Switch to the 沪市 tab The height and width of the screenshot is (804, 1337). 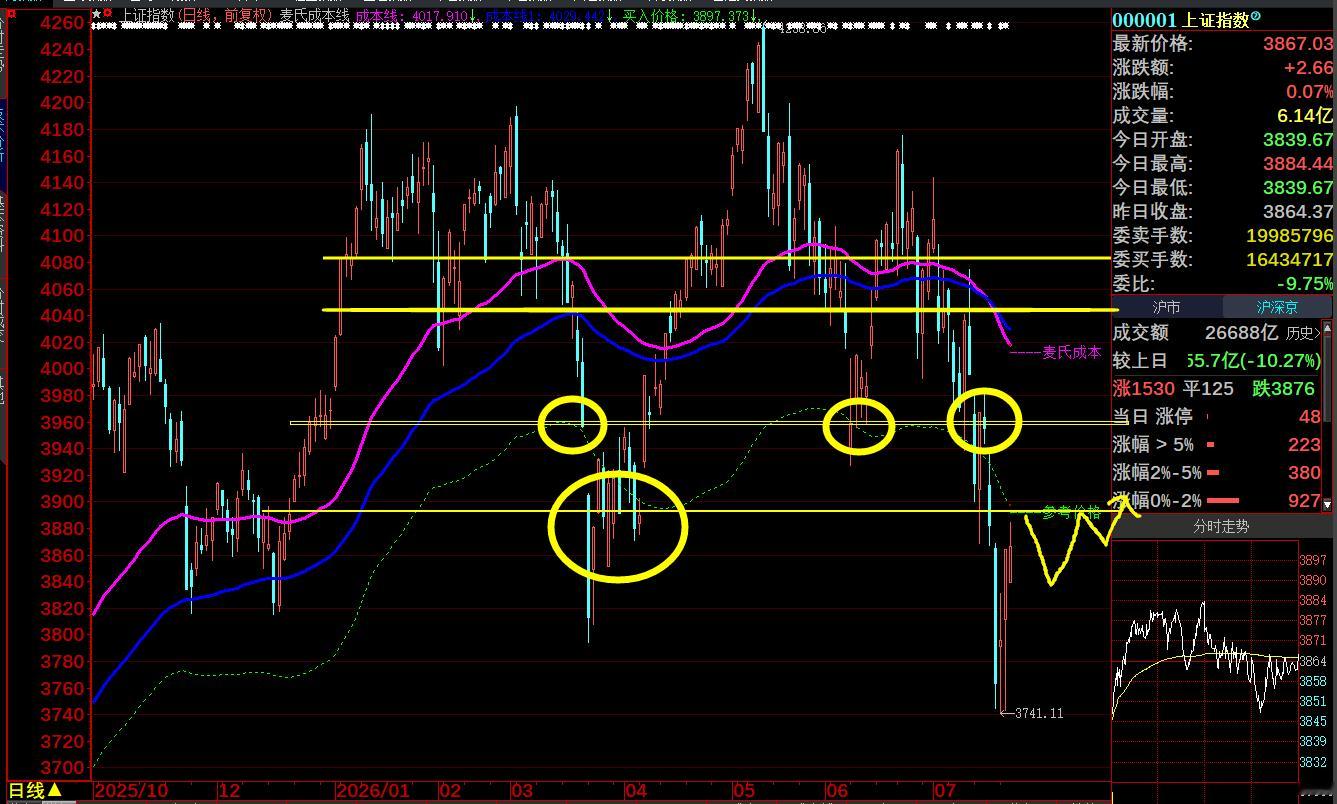pyautogui.click(x=1166, y=307)
